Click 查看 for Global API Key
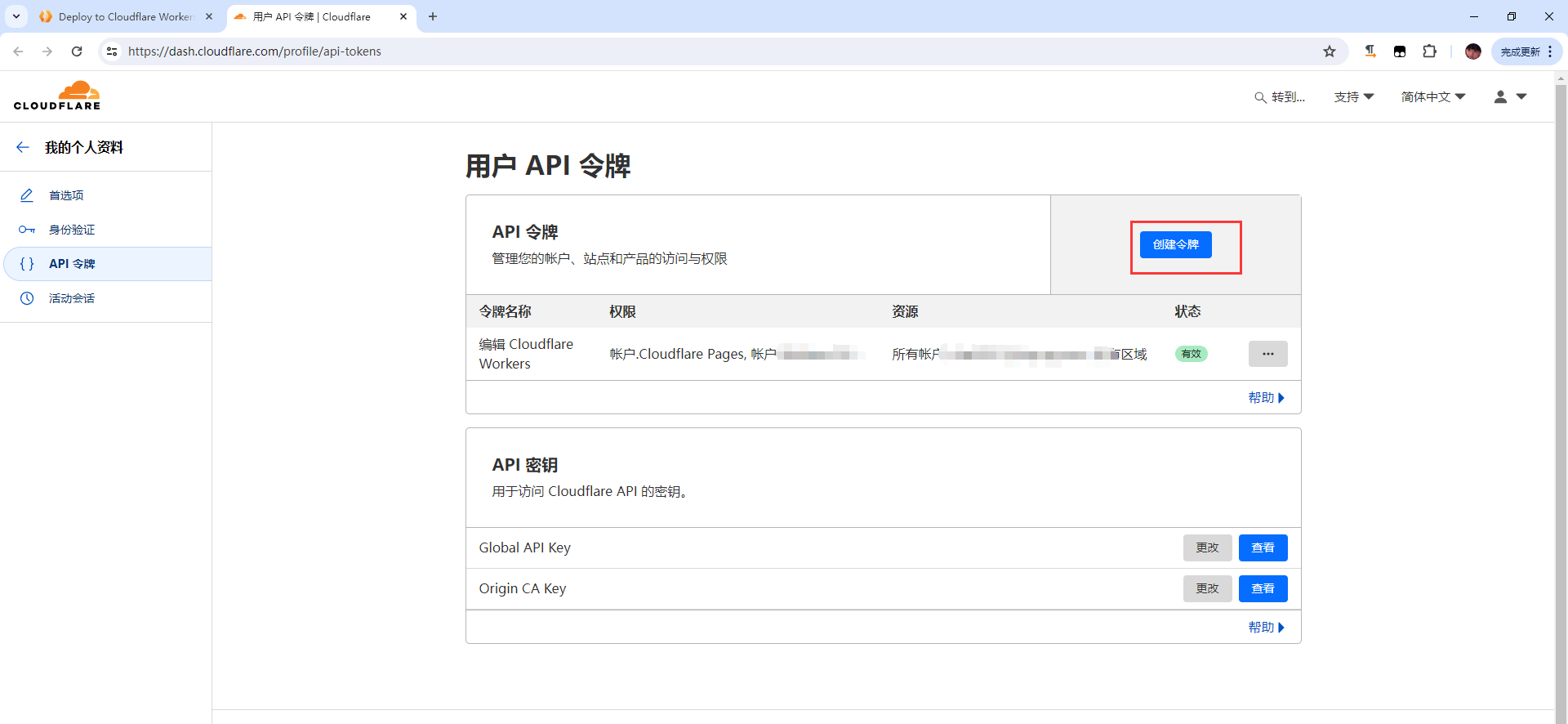Viewport: 1568px width, 724px height. point(1263,548)
